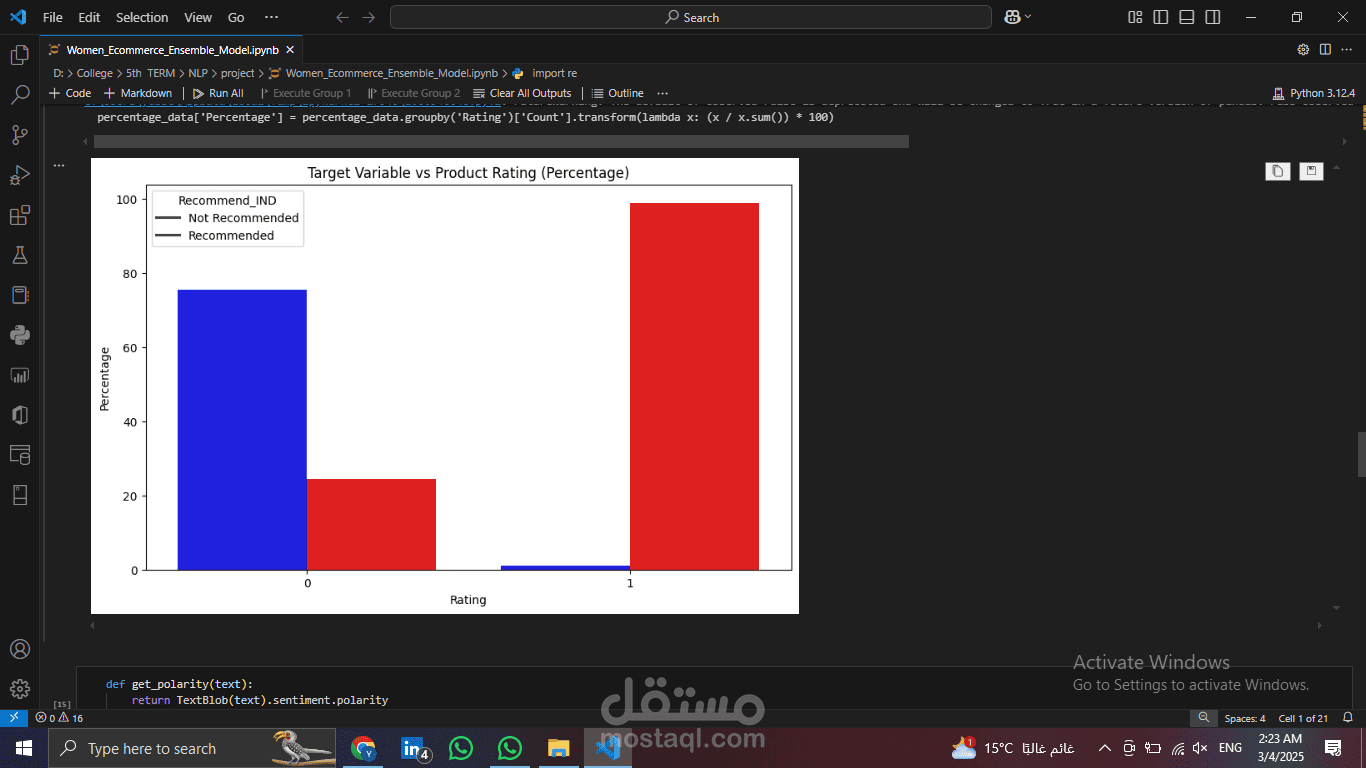Viewport: 1366px width, 768px height.
Task: Open the Selection menu
Action: pos(142,17)
